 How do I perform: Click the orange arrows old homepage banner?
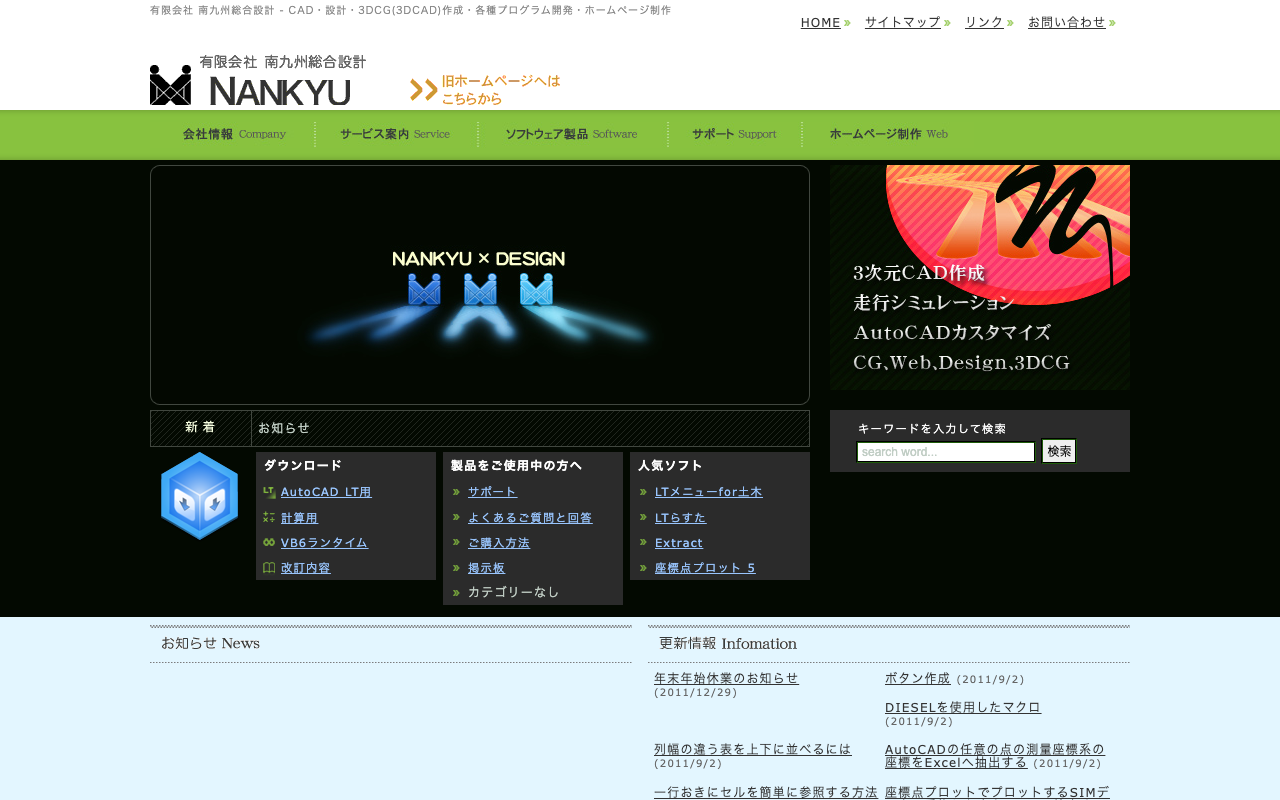485,89
